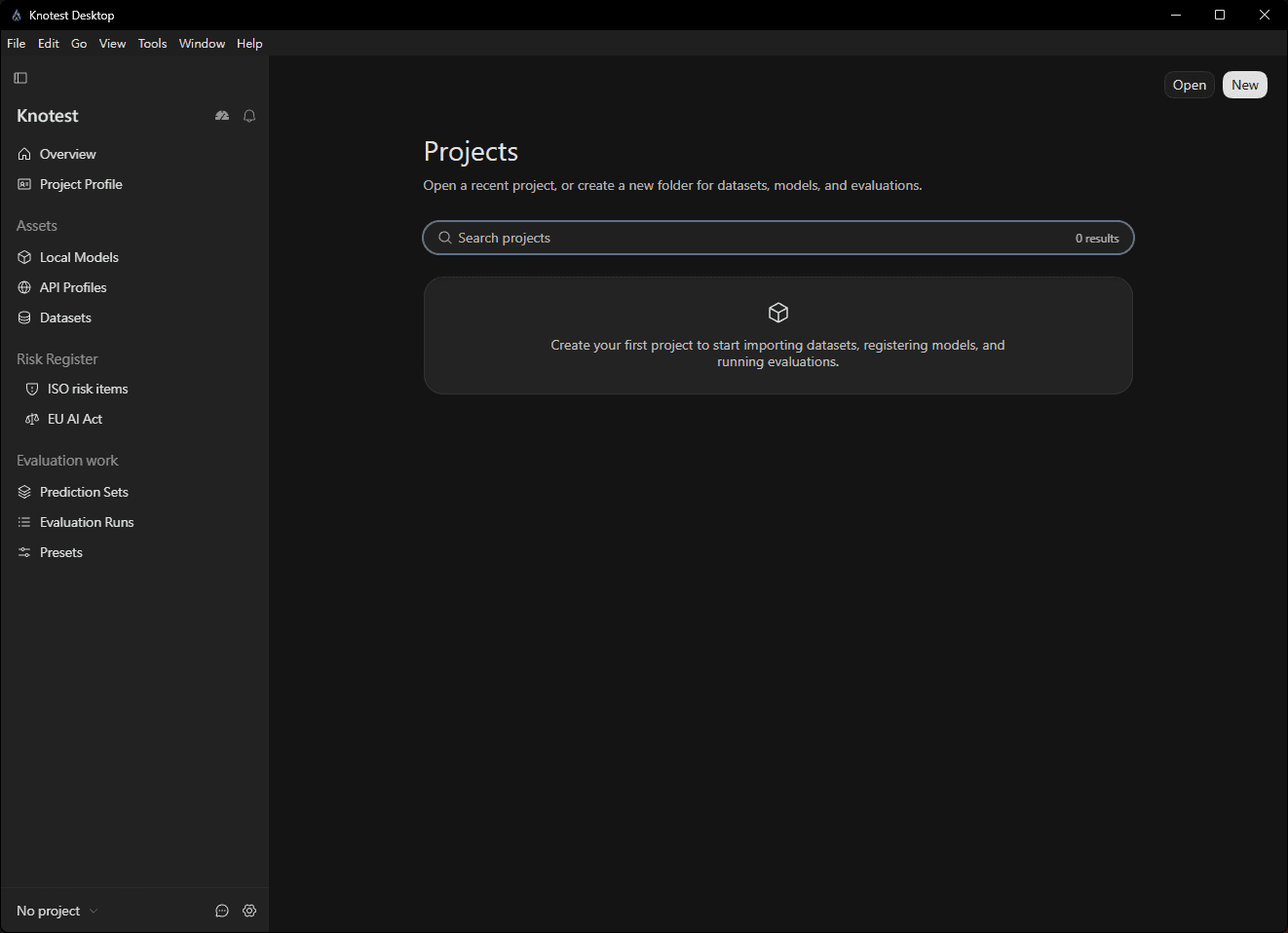This screenshot has height=933, width=1288.
Task: Click the Presets sliders icon
Action: click(24, 552)
